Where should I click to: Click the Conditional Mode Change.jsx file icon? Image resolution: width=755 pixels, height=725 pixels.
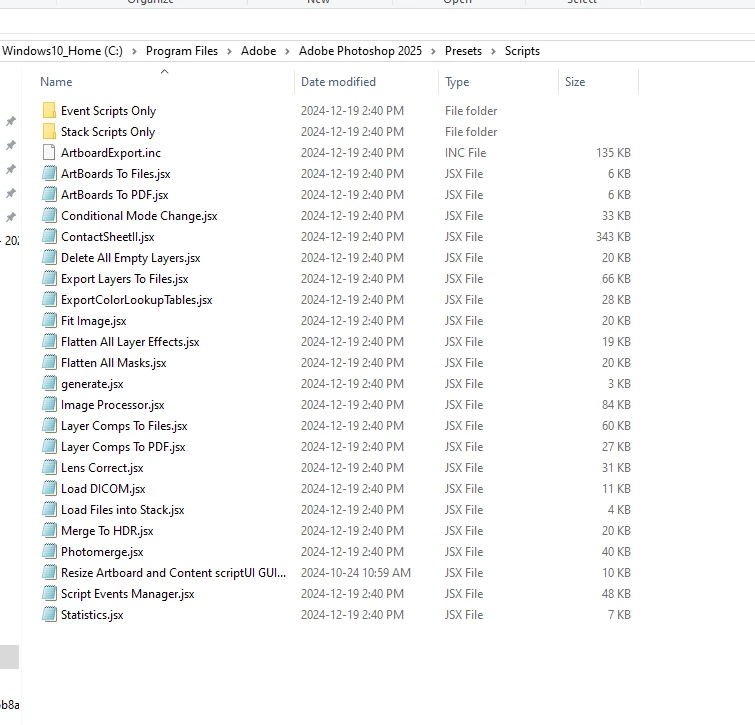[x=49, y=216]
